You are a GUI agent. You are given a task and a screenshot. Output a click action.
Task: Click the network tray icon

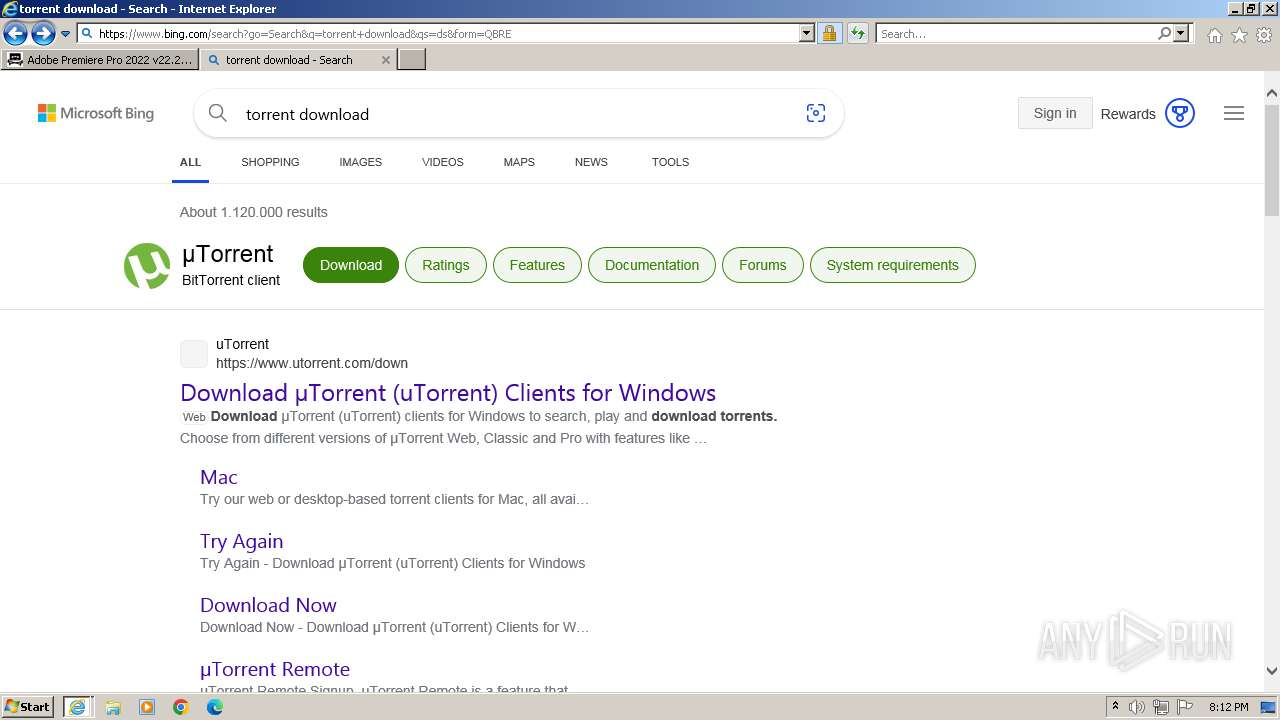coord(1161,707)
